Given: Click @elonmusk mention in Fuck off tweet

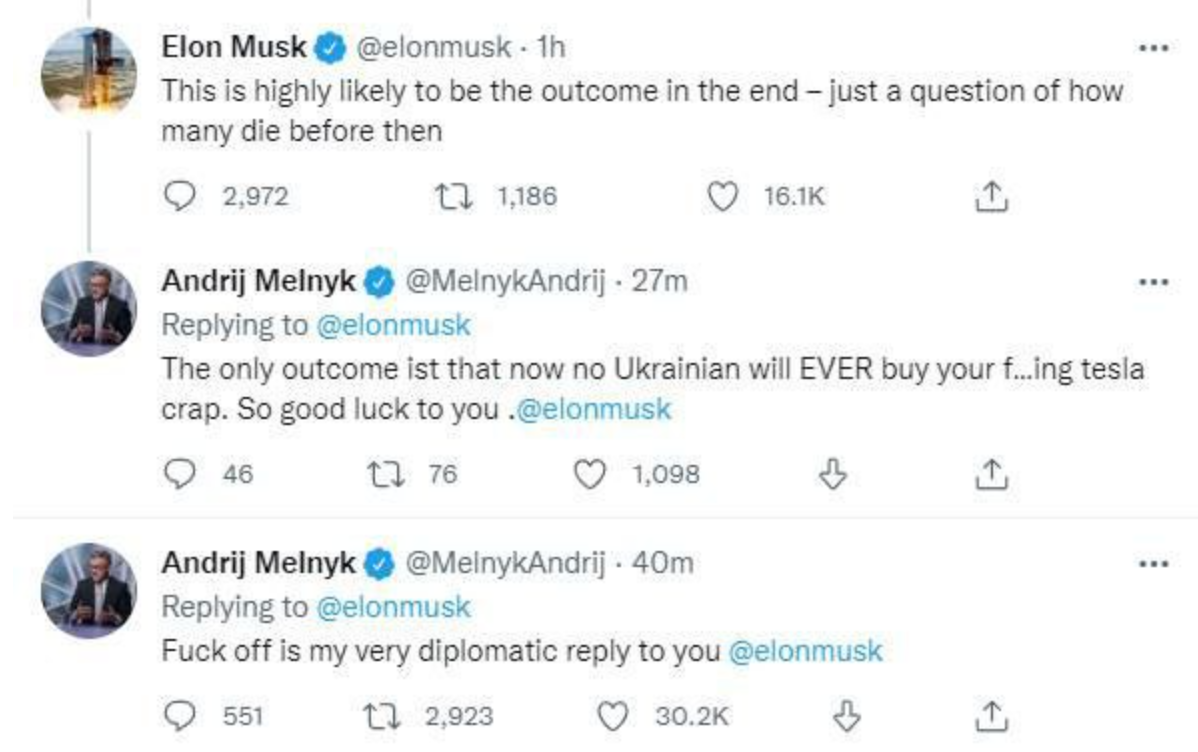Looking at the screenshot, I should pos(805,651).
